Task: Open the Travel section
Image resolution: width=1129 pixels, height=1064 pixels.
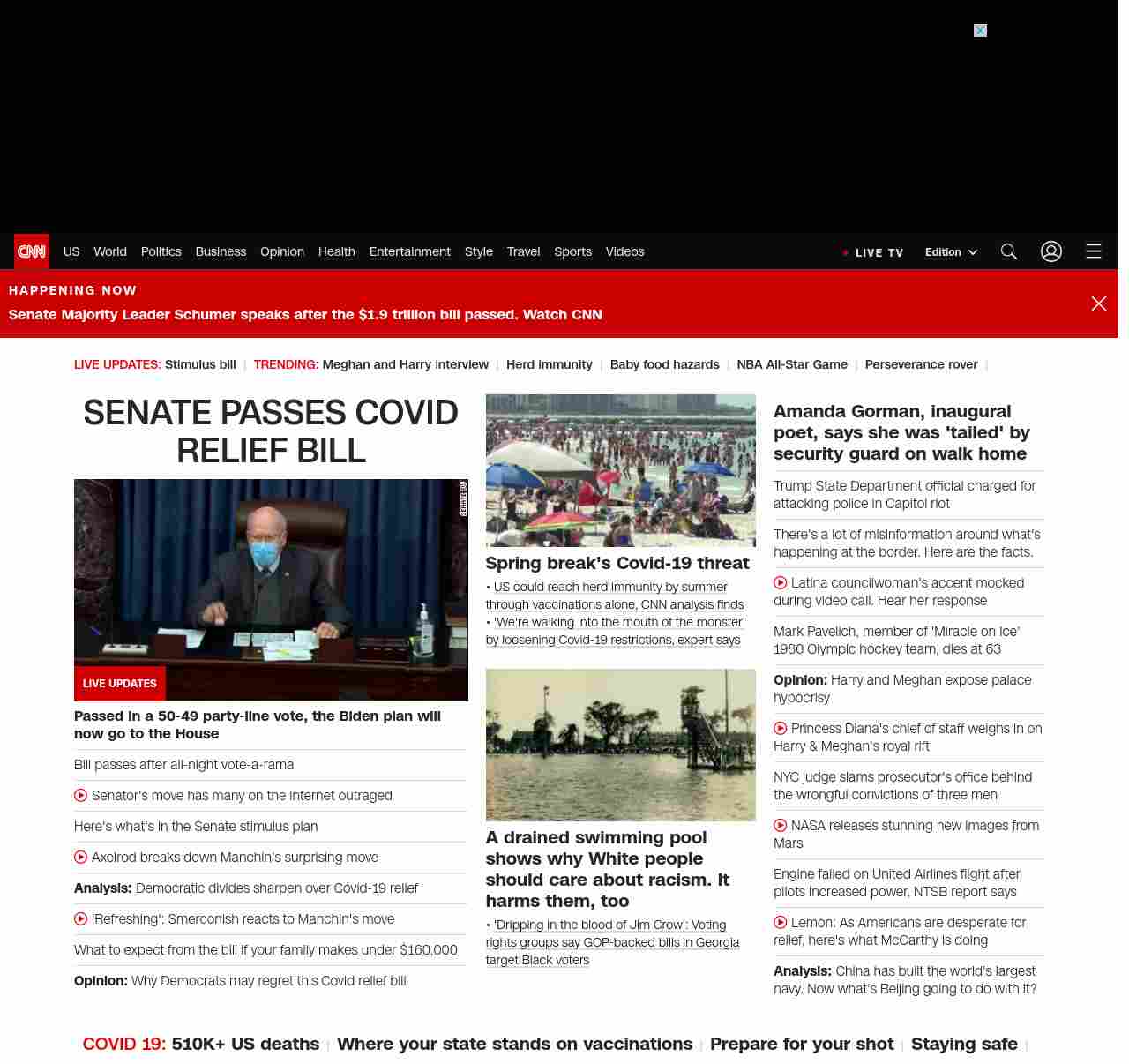Action: 523,251
